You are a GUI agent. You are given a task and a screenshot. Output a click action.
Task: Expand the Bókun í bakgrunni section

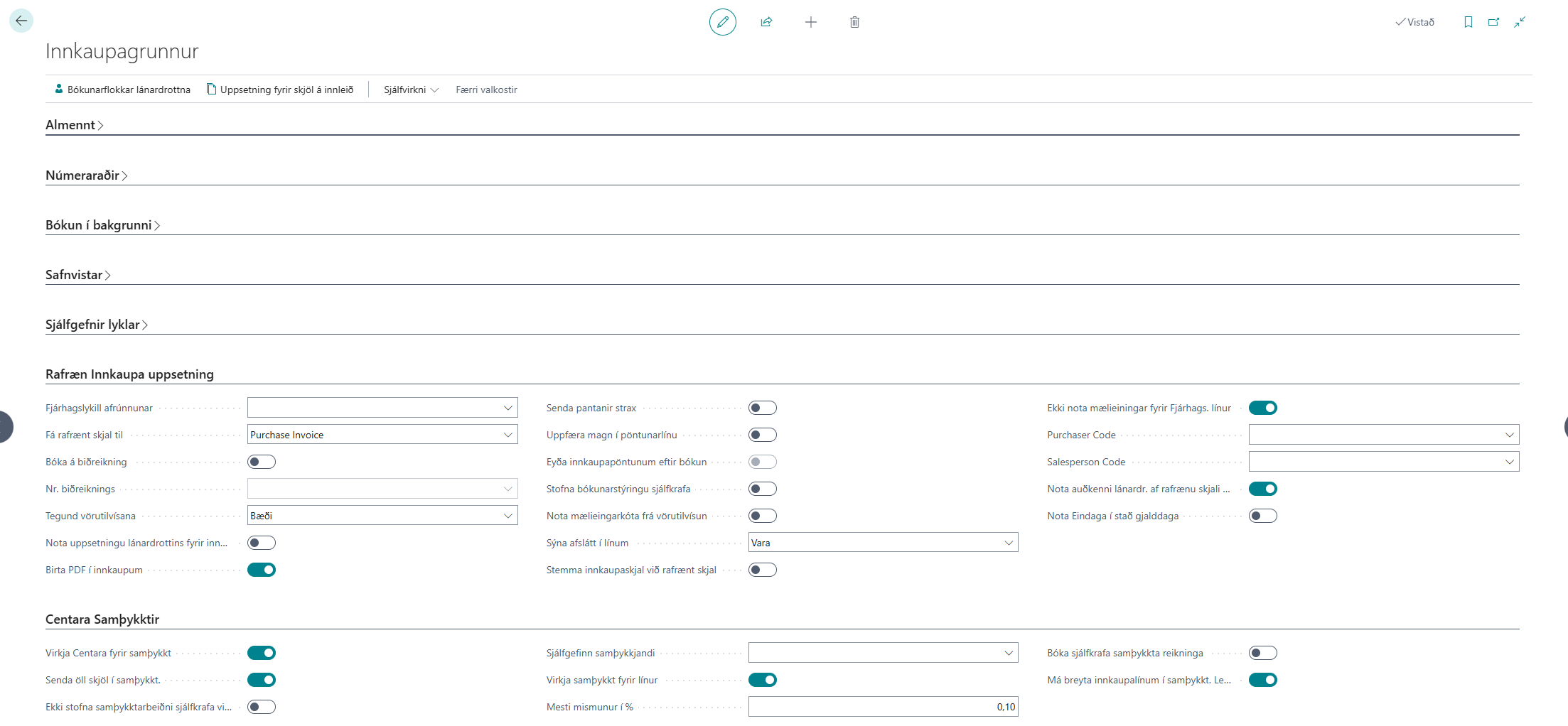(103, 225)
